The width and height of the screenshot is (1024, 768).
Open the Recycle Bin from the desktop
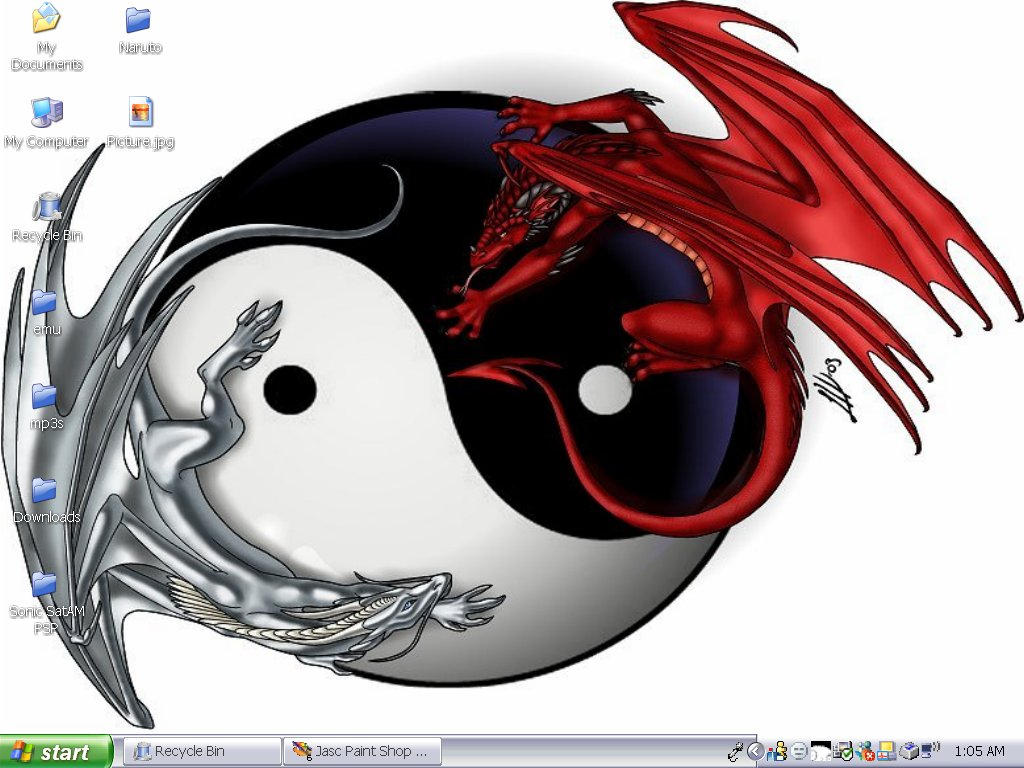click(46, 205)
